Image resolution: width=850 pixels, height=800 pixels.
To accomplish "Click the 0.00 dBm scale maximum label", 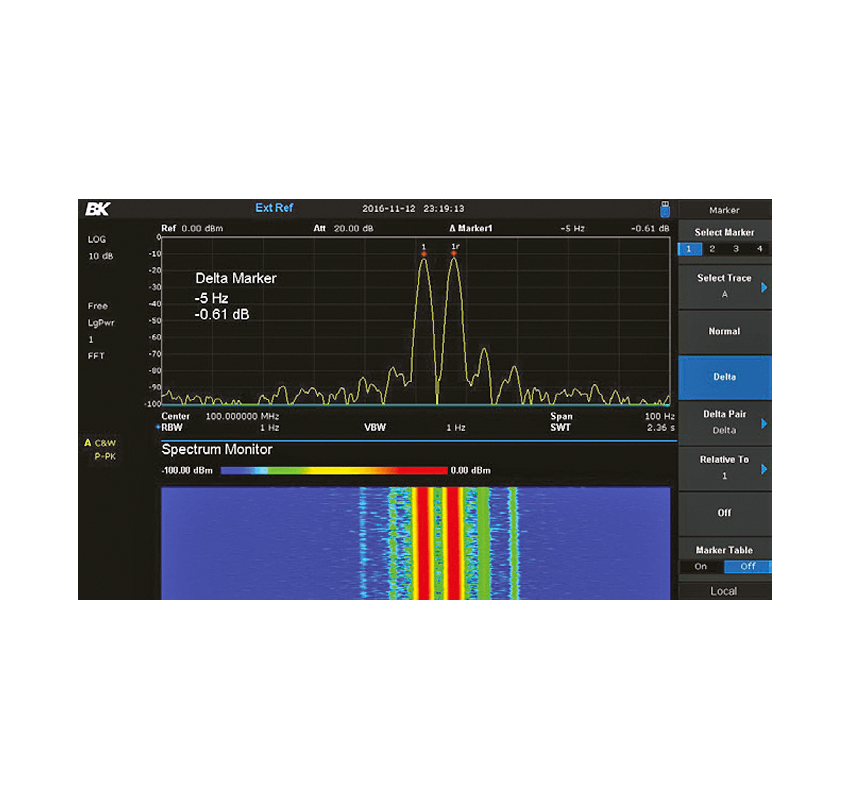I will click(x=471, y=470).
